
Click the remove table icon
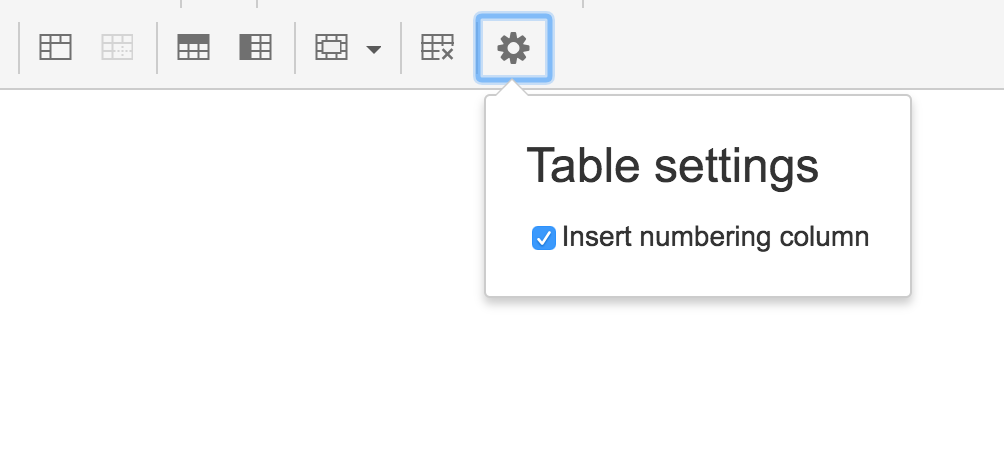coord(437,47)
